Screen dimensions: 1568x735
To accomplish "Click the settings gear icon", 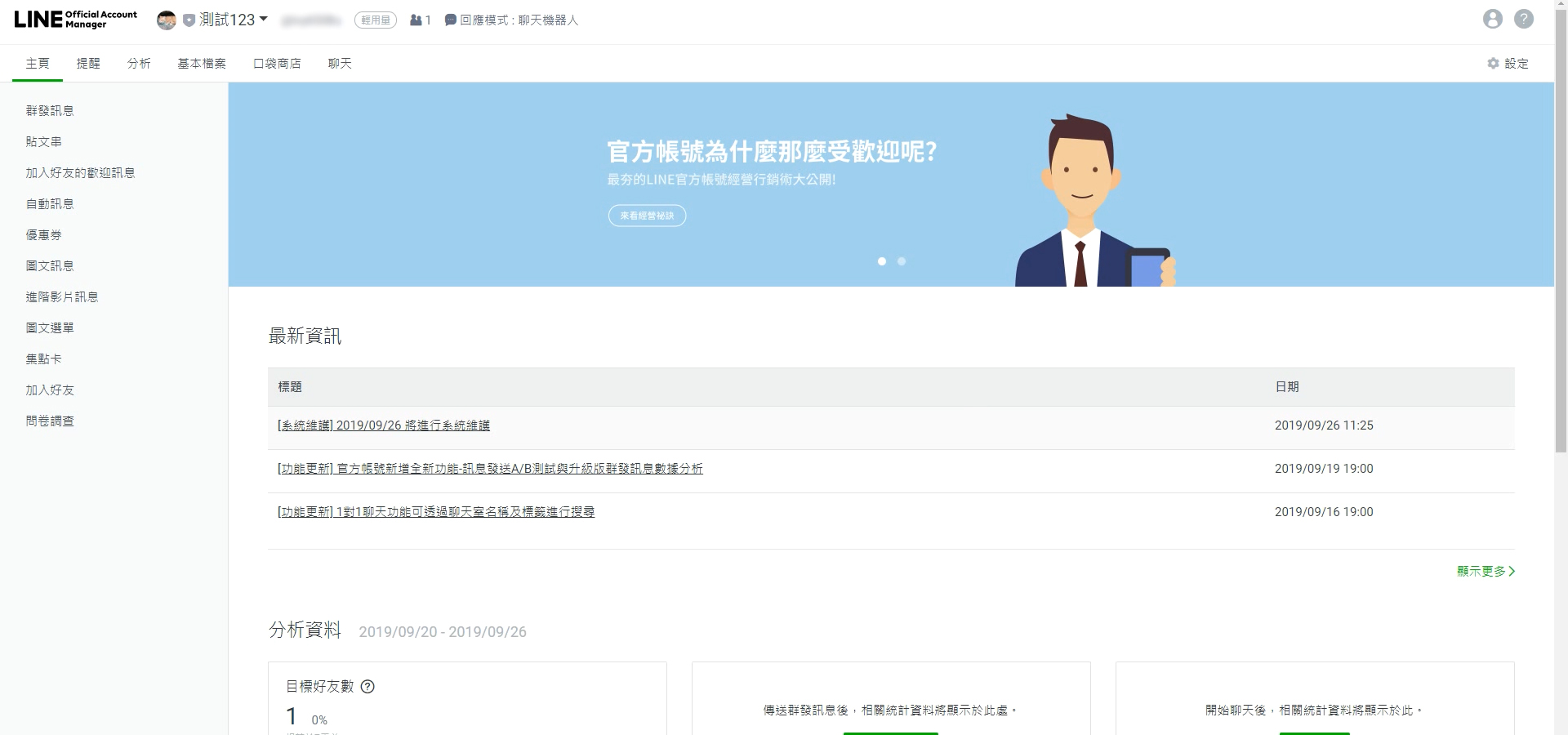I will (x=1494, y=63).
